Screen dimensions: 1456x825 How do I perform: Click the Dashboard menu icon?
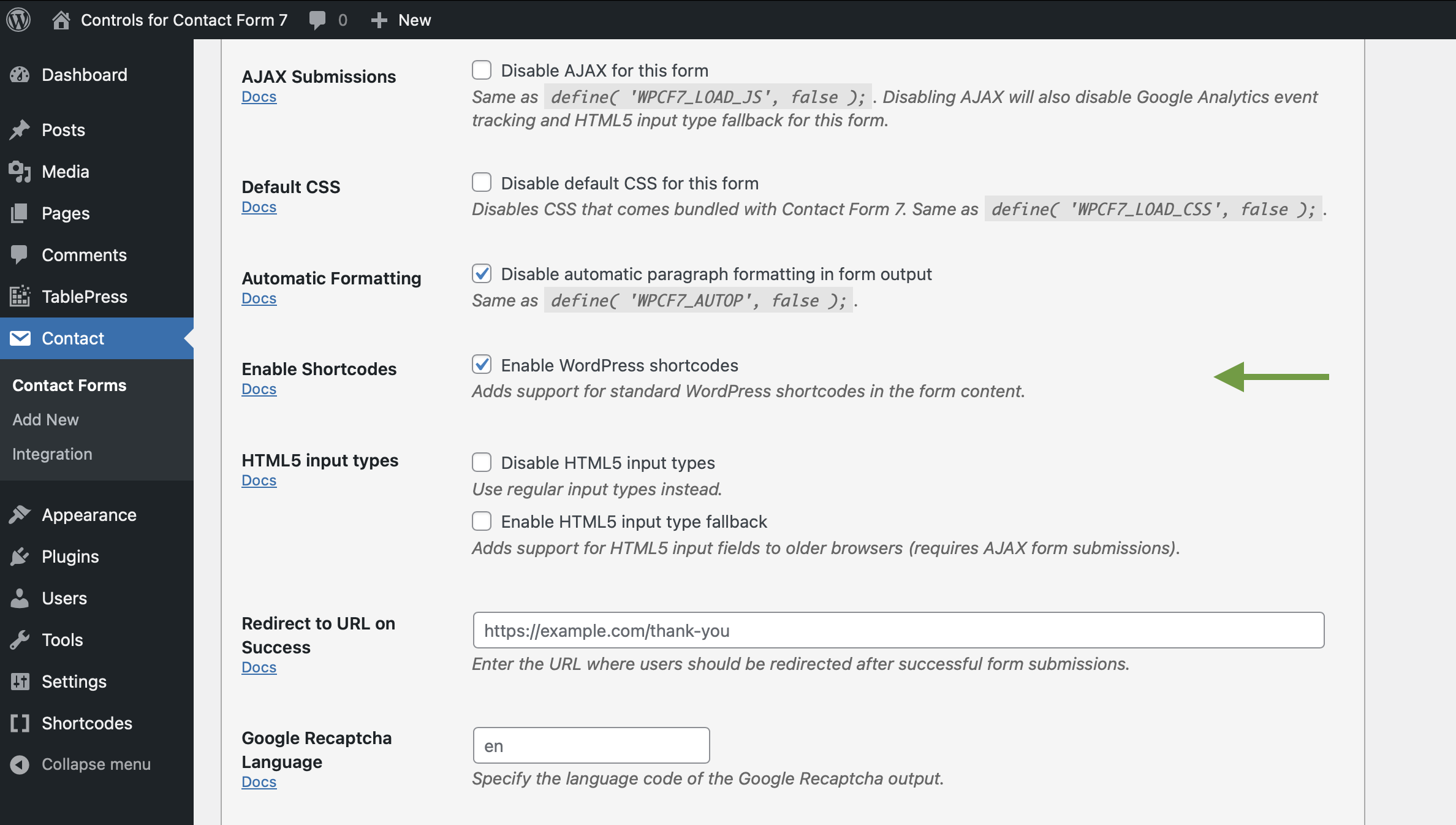tap(20, 74)
